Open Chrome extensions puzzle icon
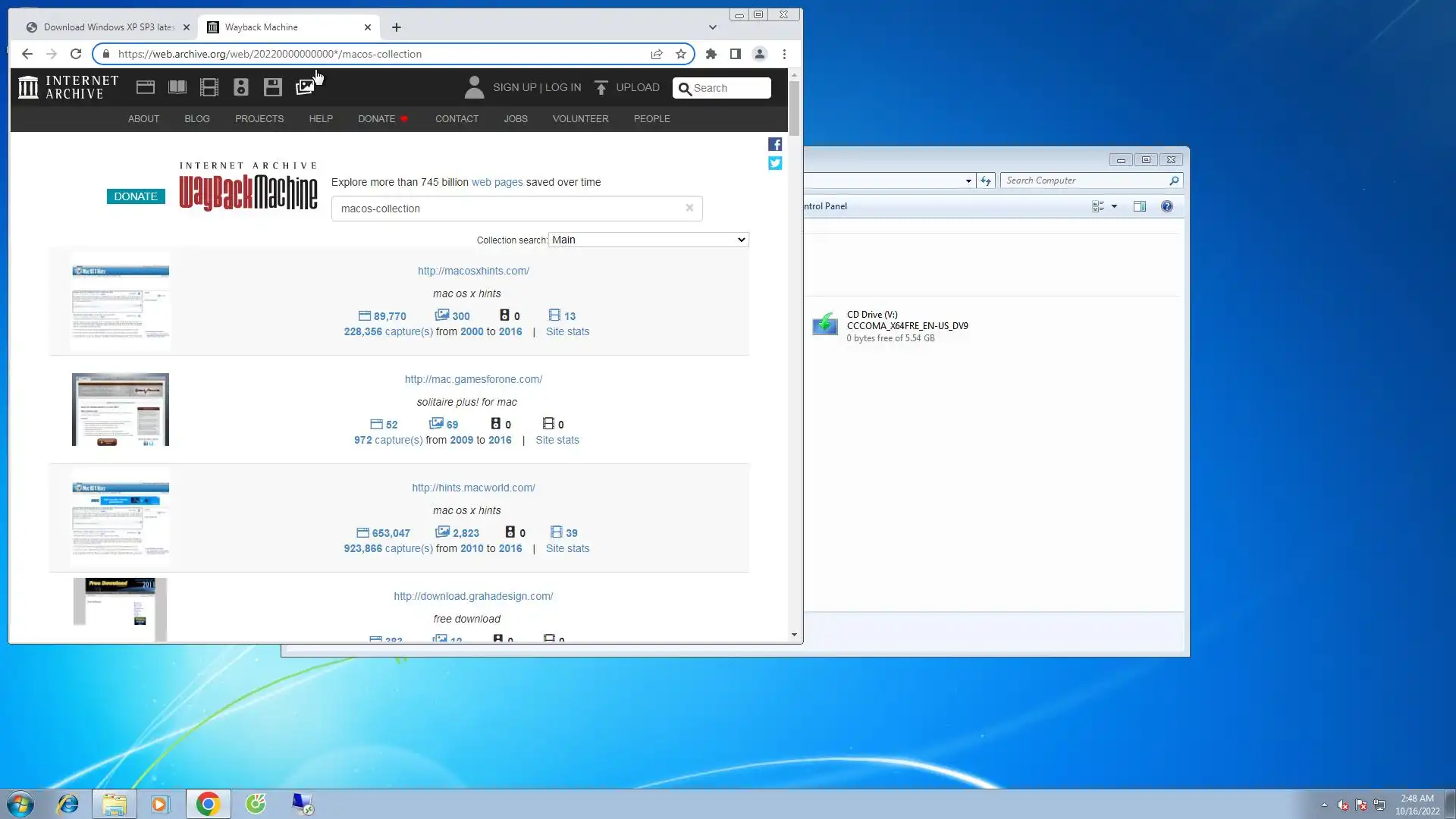The height and width of the screenshot is (819, 1456). point(711,54)
